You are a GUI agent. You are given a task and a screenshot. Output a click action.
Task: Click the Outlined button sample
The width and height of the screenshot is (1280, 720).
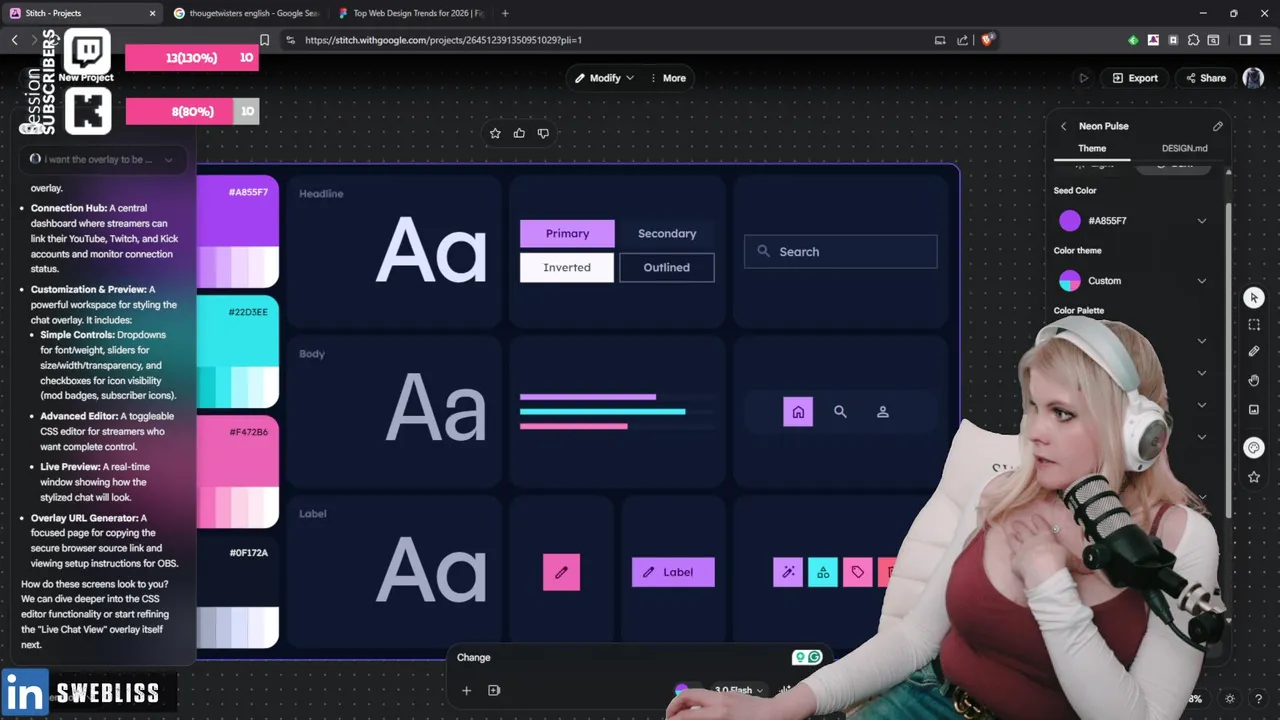[667, 267]
